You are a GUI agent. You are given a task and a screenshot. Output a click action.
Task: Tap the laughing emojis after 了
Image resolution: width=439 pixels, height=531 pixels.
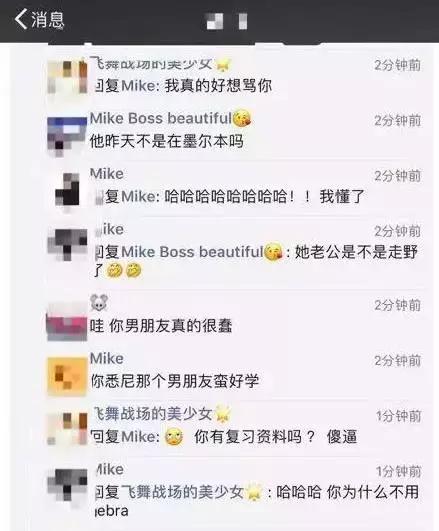pos(123,271)
